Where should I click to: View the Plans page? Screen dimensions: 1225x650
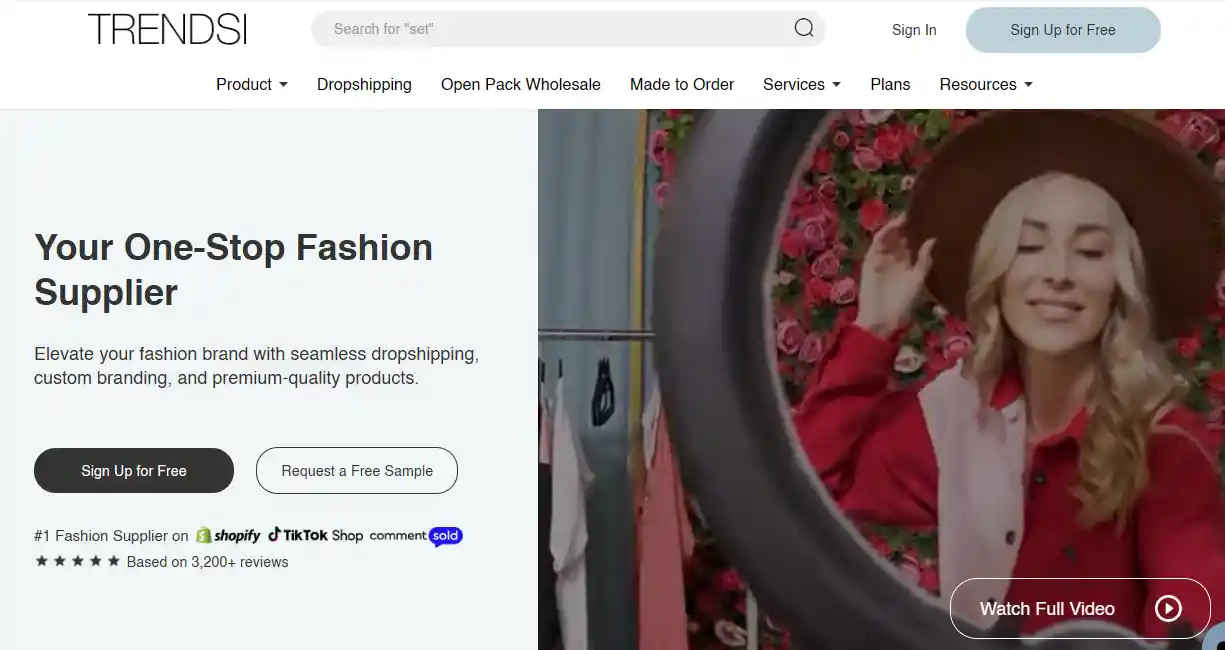coord(890,84)
